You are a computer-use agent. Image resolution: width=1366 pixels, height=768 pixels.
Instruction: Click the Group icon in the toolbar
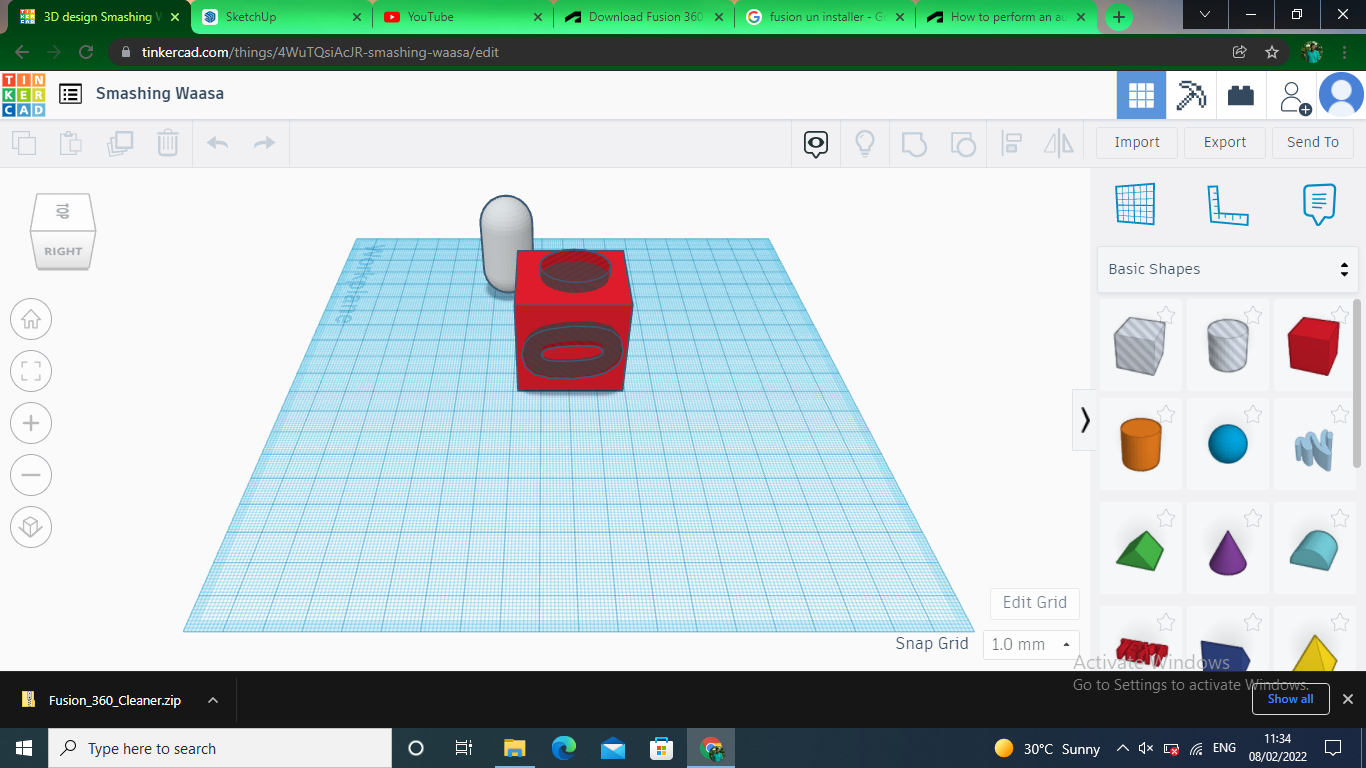click(x=913, y=143)
